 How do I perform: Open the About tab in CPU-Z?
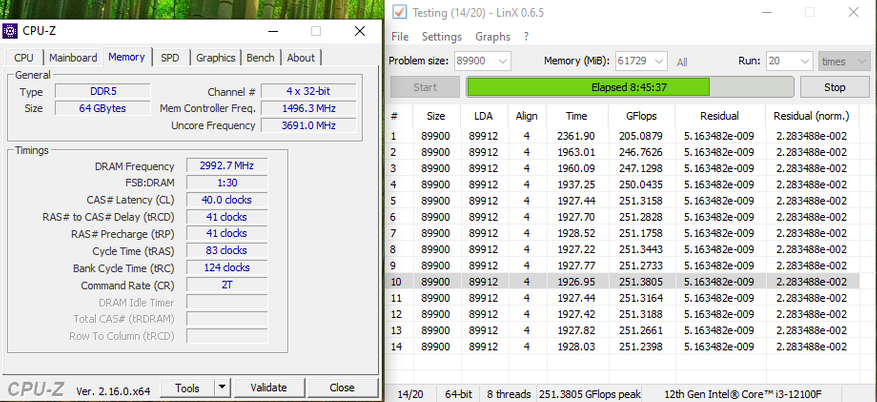pyautogui.click(x=301, y=58)
